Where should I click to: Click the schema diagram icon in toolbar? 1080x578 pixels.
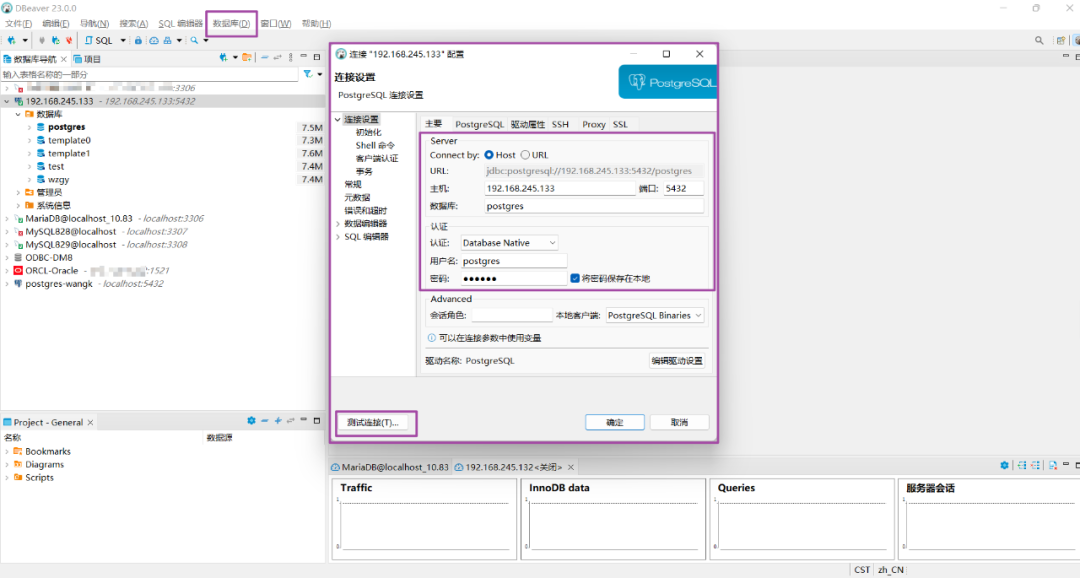point(167,41)
